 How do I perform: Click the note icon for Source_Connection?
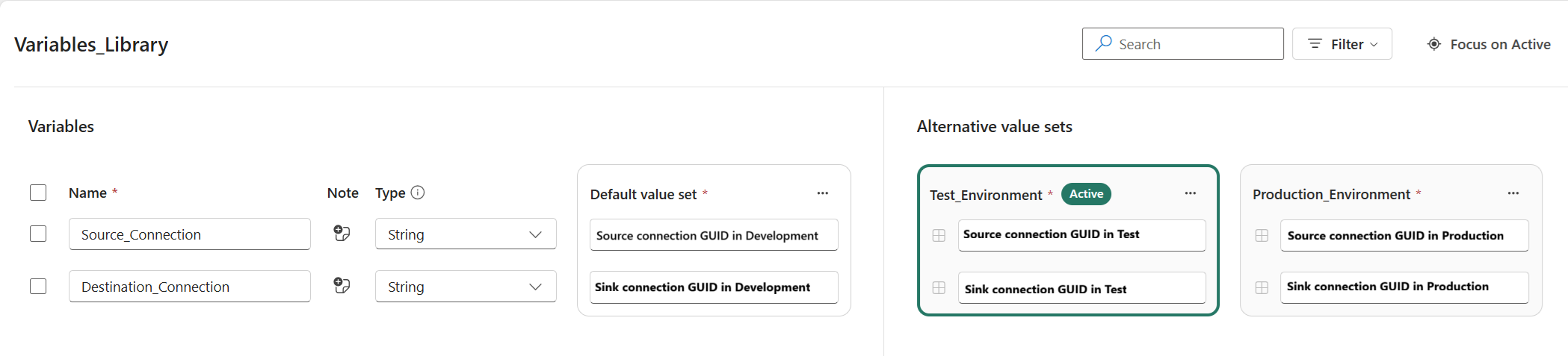coord(342,234)
